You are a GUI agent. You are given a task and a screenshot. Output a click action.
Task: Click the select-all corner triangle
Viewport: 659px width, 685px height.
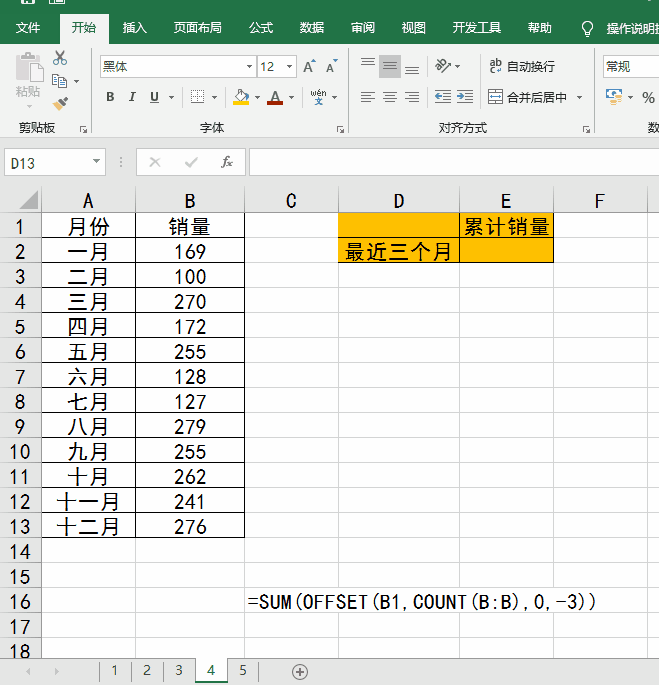click(x=29, y=201)
